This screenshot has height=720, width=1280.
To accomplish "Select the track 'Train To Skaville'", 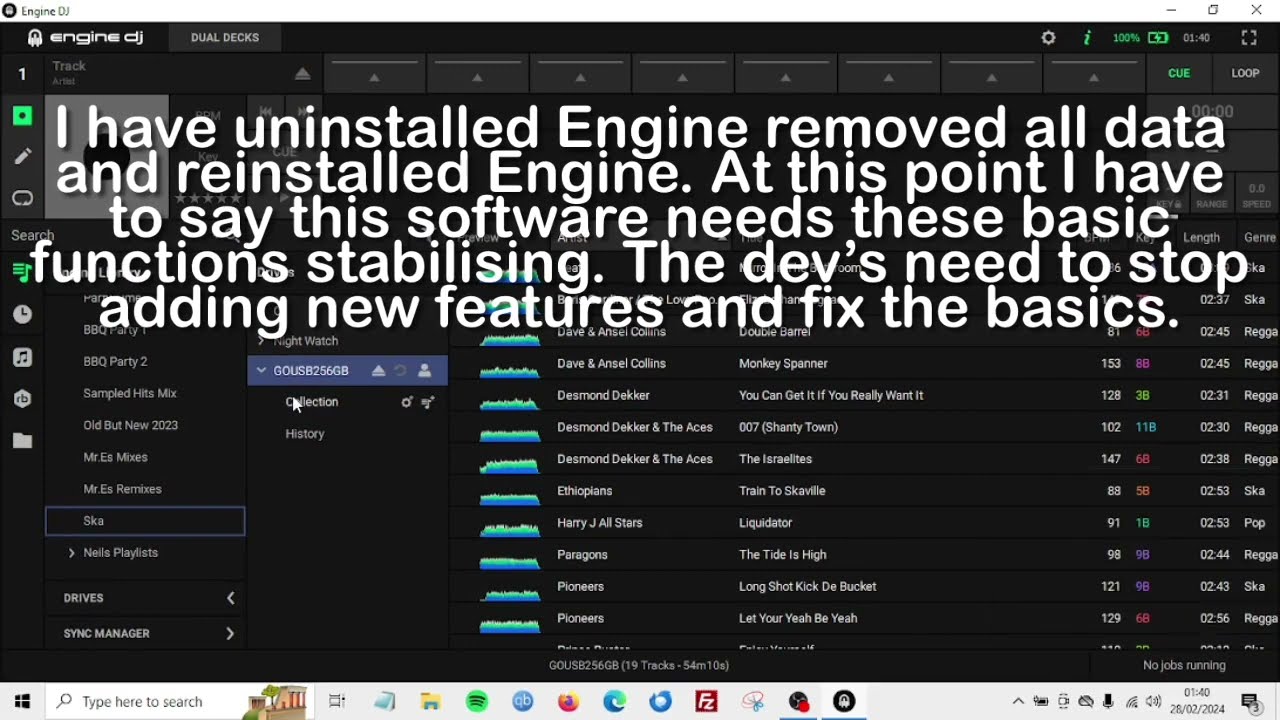I will coord(782,492).
